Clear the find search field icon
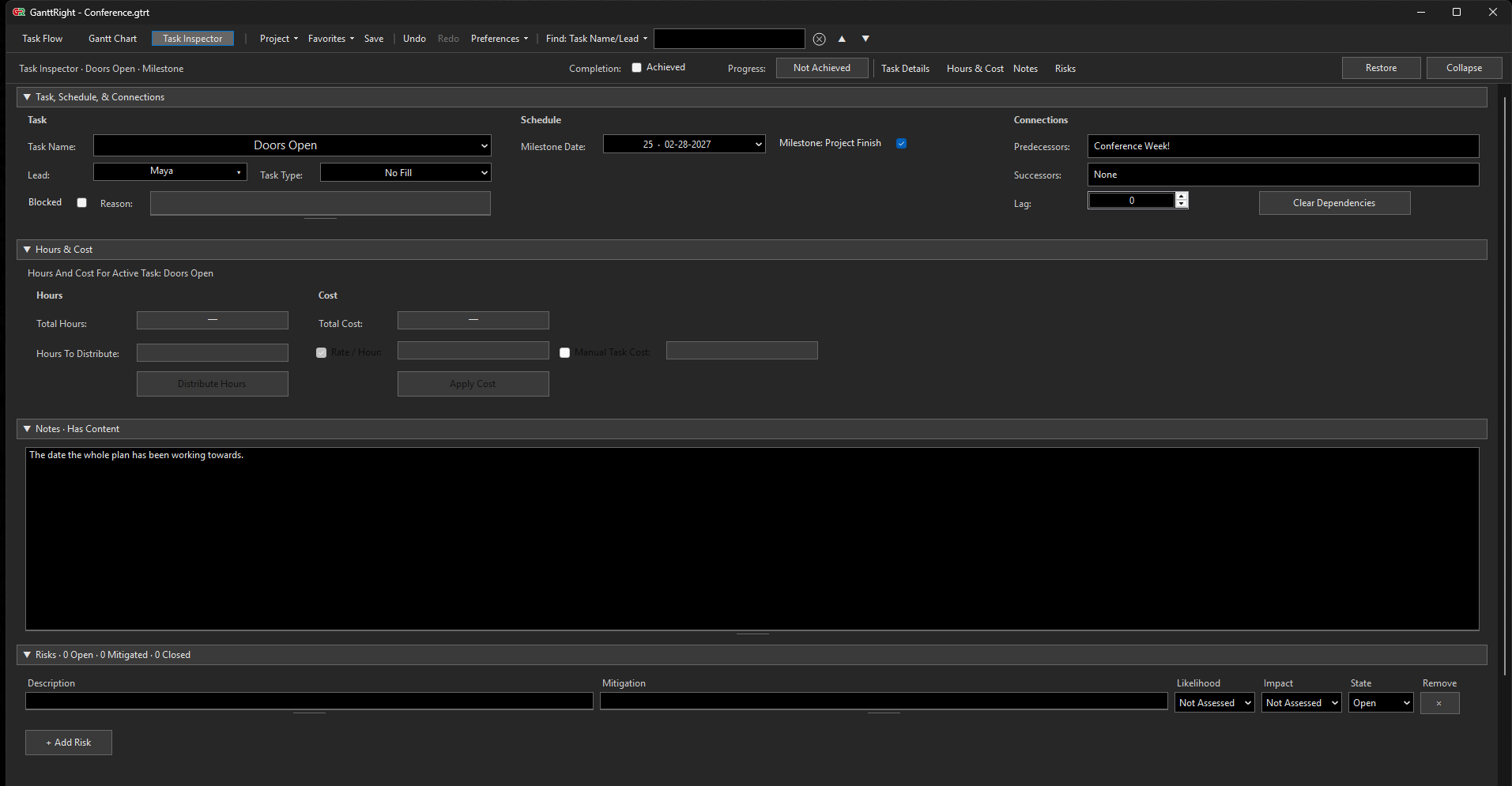Image resolution: width=1512 pixels, height=786 pixels. 820,39
